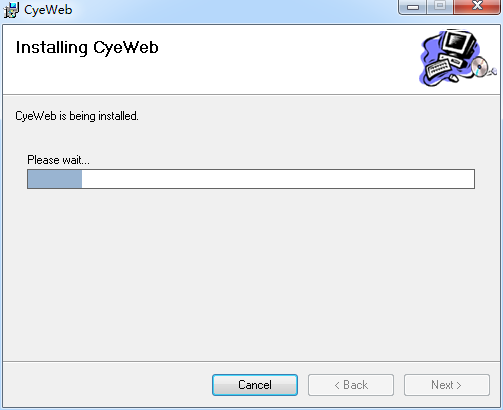Click the CyeWeb title text in title bar
The height and width of the screenshot is (410, 503).
[x=48, y=10]
